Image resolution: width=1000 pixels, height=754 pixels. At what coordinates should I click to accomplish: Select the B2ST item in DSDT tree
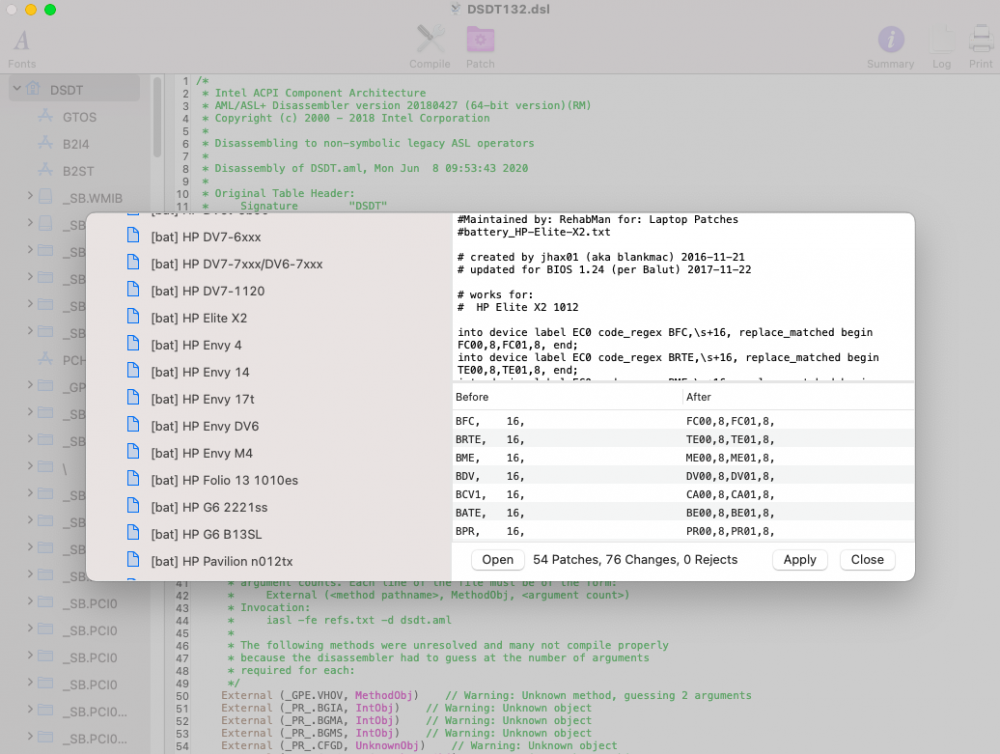[x=78, y=172]
